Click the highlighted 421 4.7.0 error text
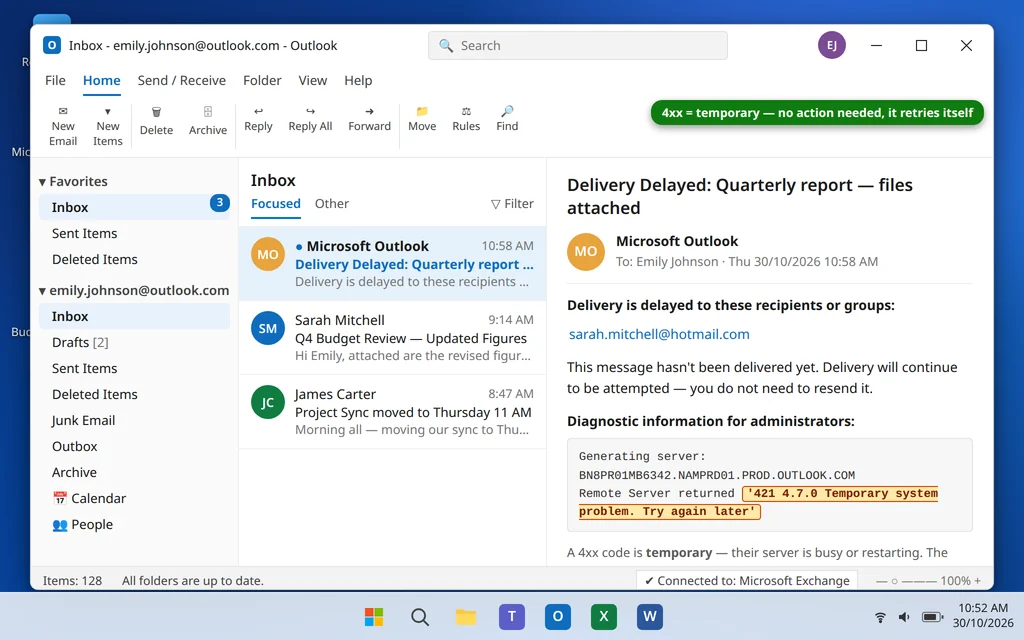The height and width of the screenshot is (640, 1024). click(758, 502)
